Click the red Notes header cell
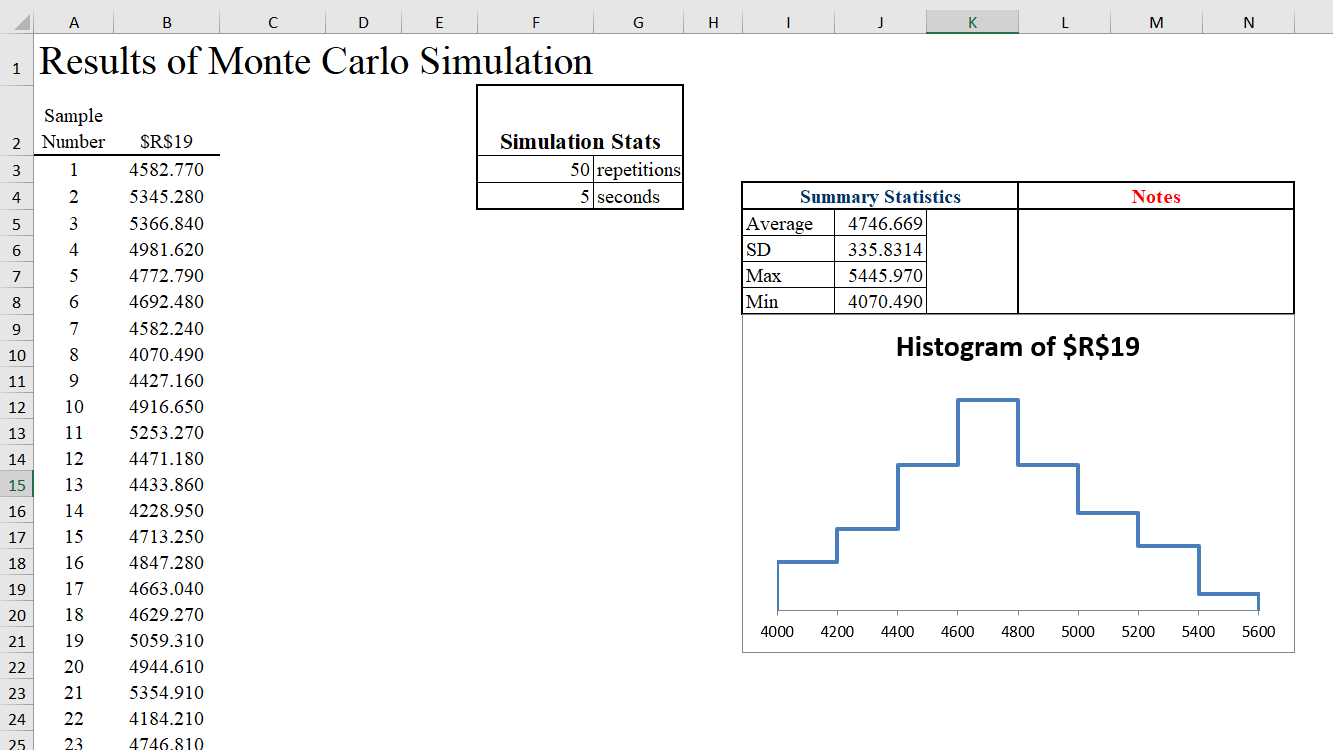Screen dimensions: 1333x750 [x=1156, y=197]
